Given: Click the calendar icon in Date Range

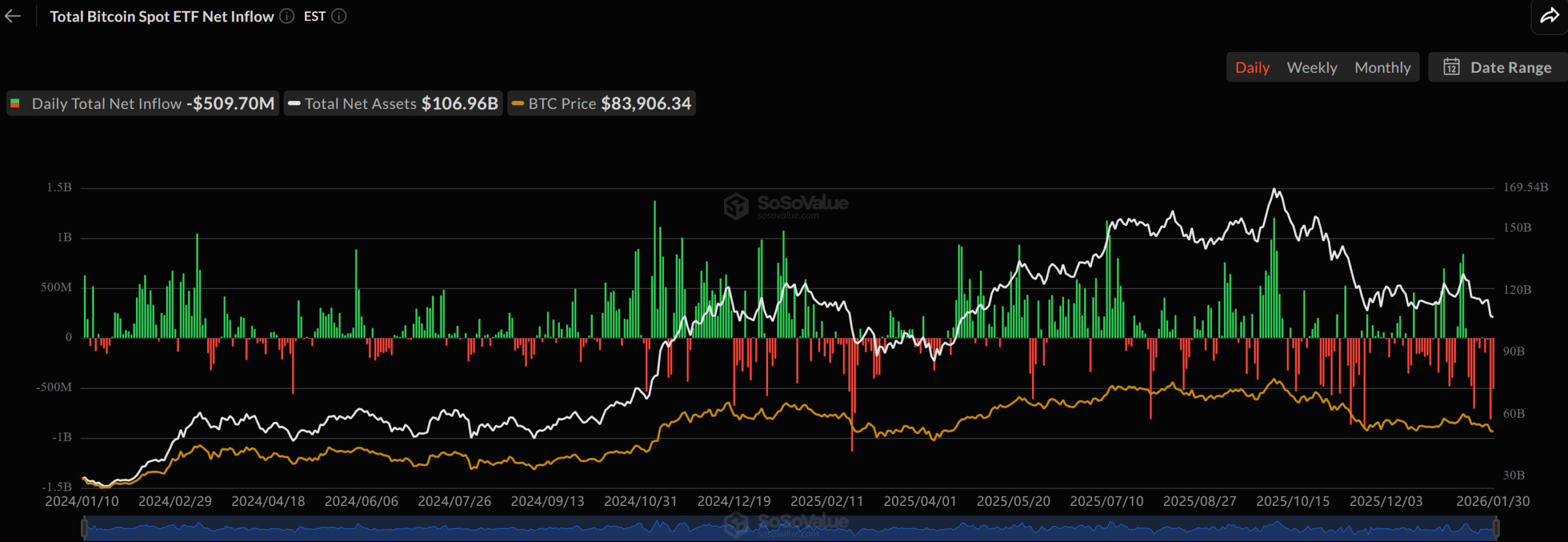Looking at the screenshot, I should (1452, 67).
